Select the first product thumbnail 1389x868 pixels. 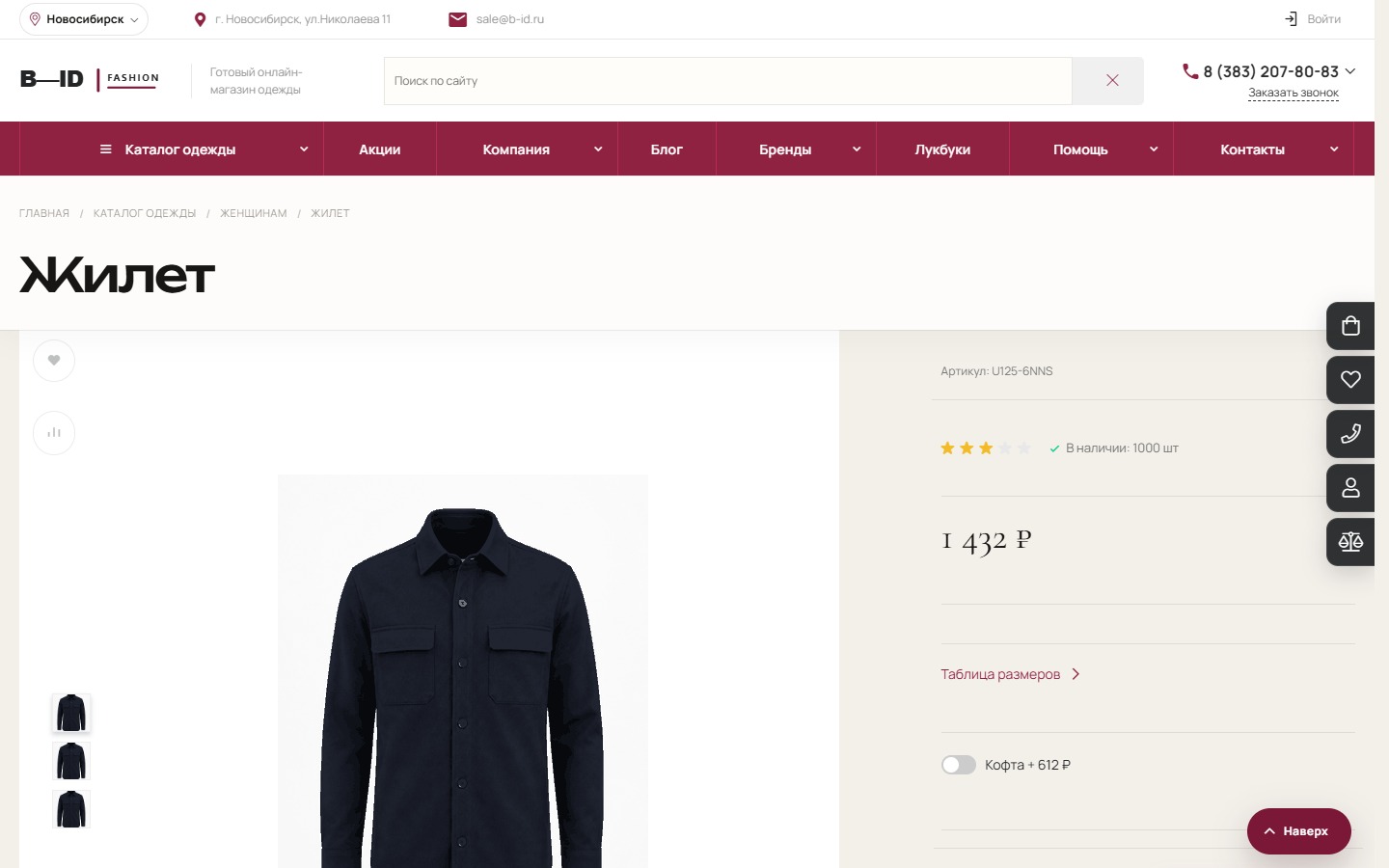coord(71,714)
